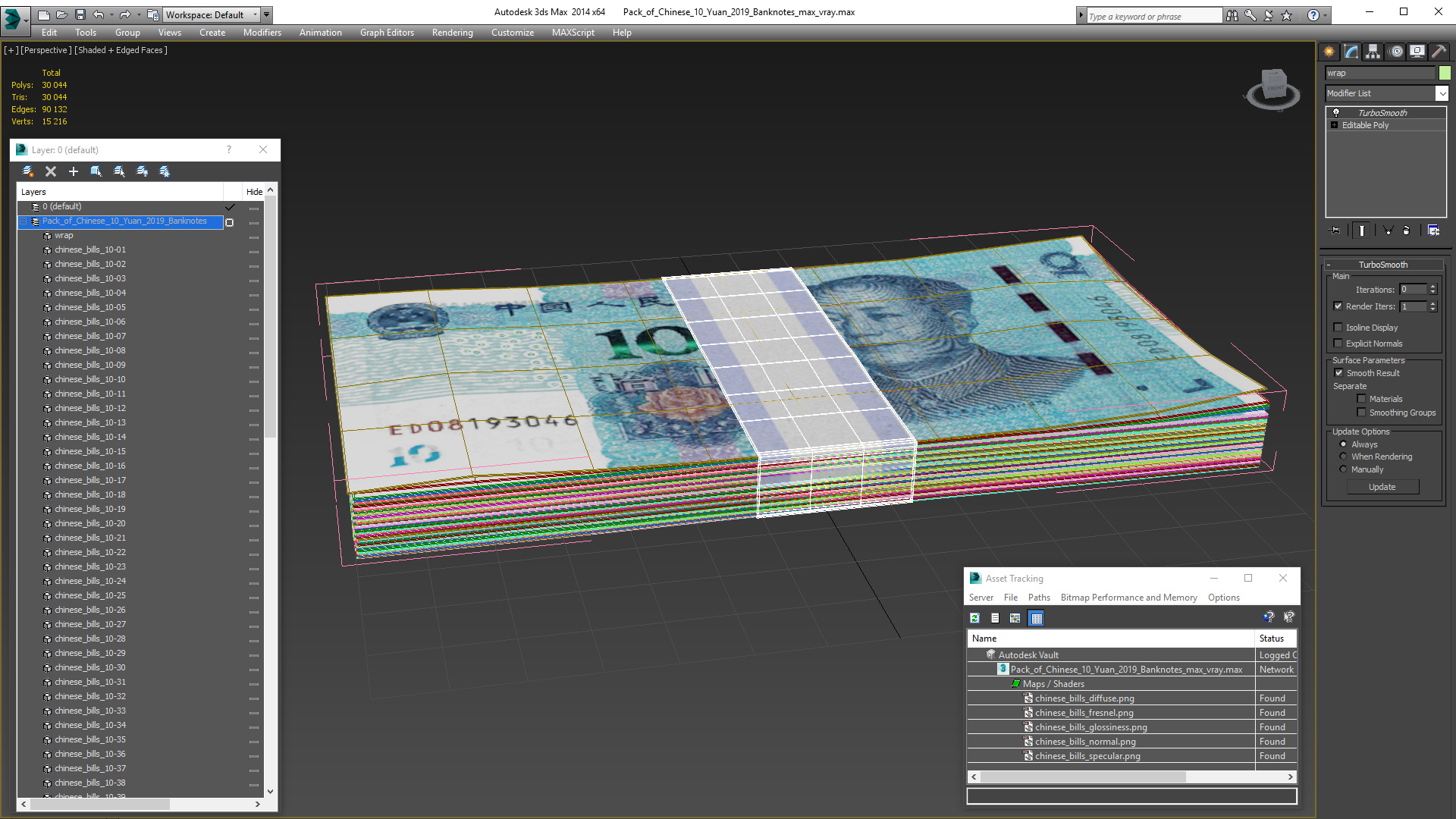Click the Save File floppy icon
Viewport: 1456px width, 819px height.
pyautogui.click(x=80, y=14)
